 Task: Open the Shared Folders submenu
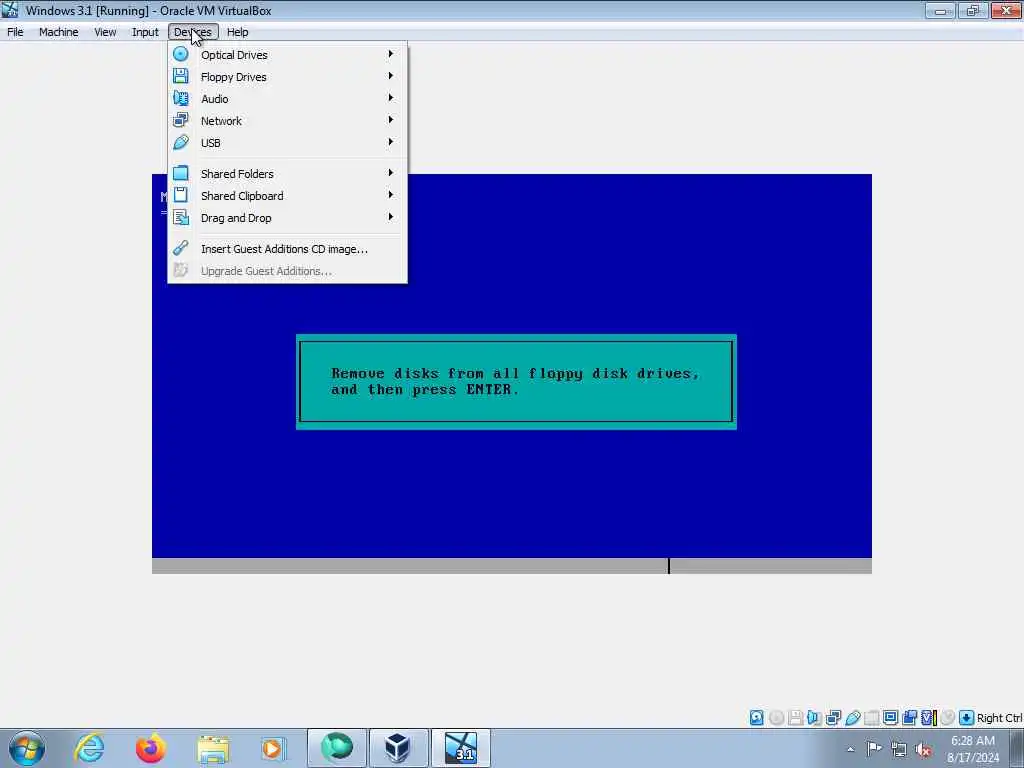(287, 174)
